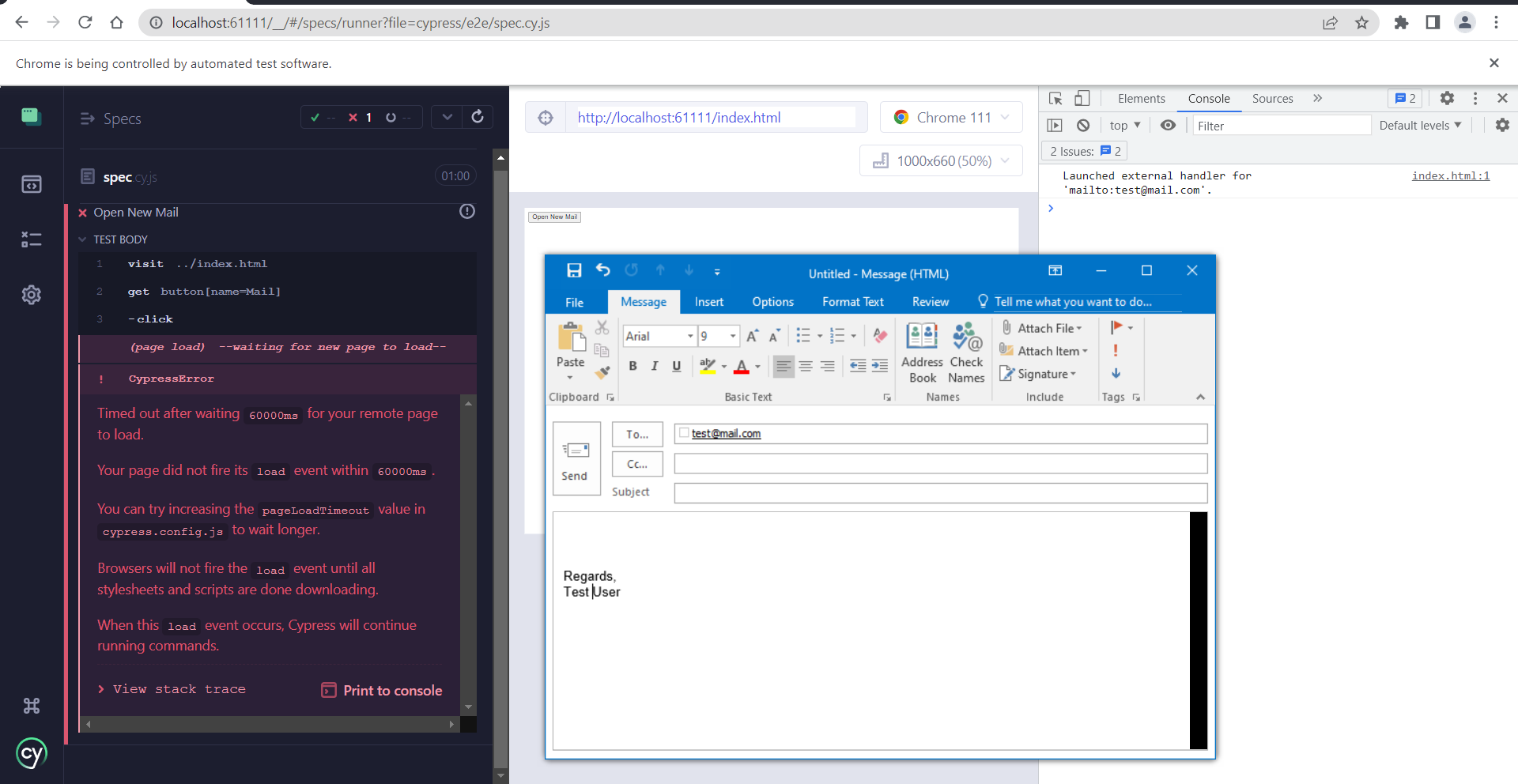Open the Font Color swatch dropdown
The height and width of the screenshot is (784, 1518).
click(757, 366)
